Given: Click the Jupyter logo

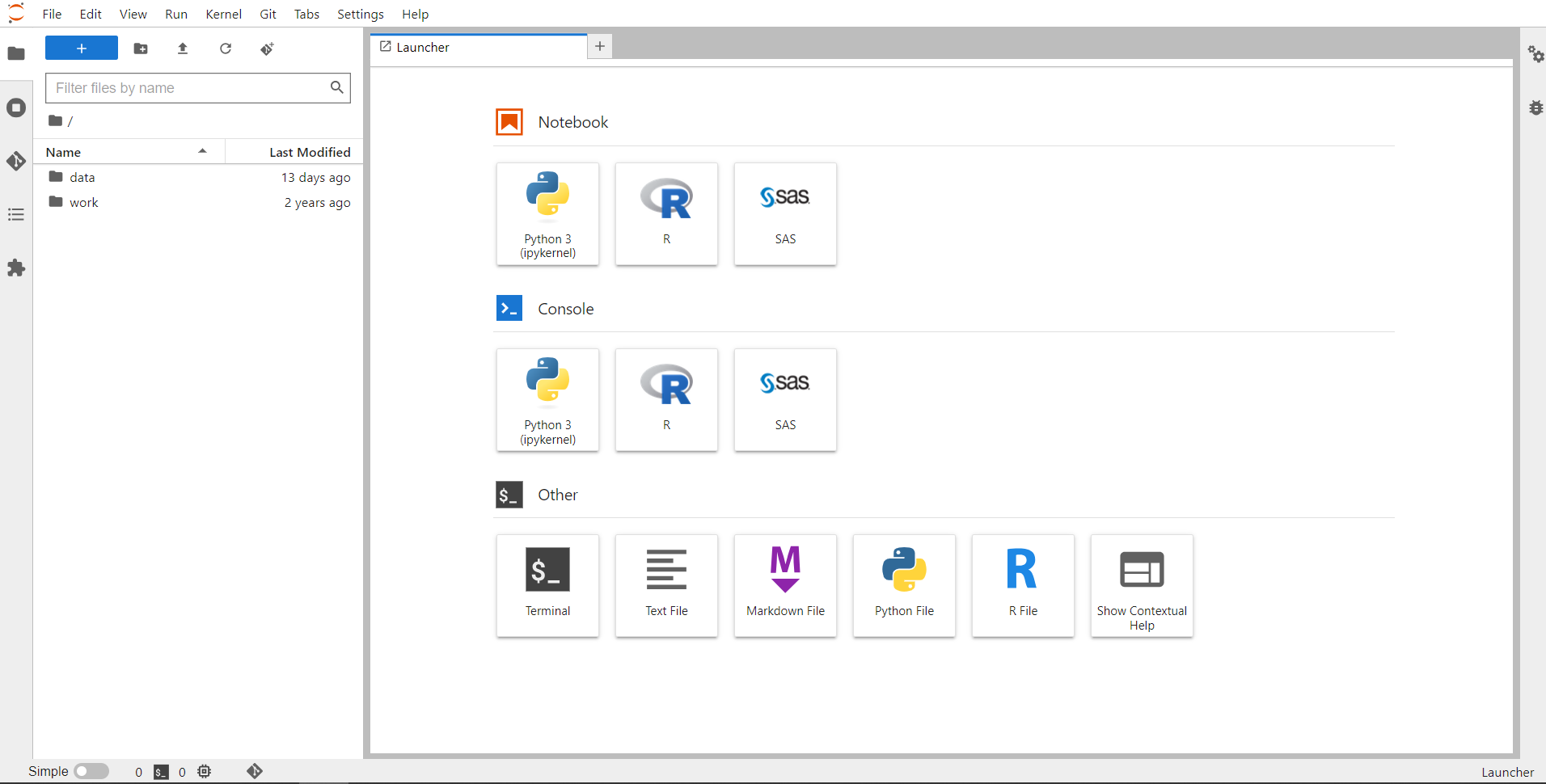Looking at the screenshot, I should click(16, 13).
